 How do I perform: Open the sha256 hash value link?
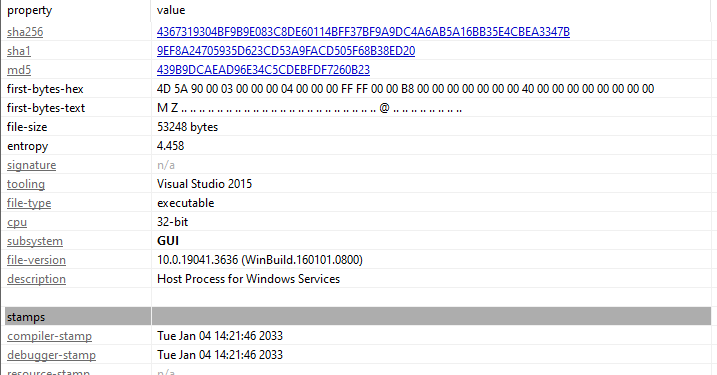(363, 32)
